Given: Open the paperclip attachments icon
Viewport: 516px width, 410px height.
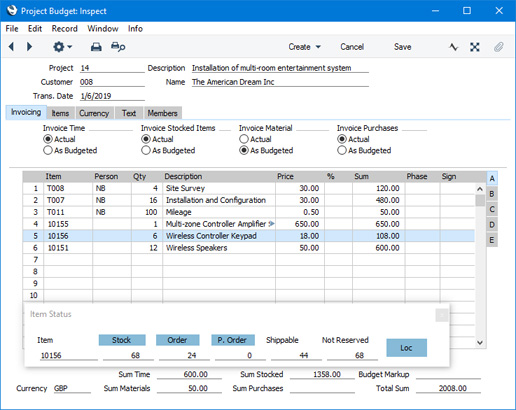Looking at the screenshot, I should click(x=498, y=47).
